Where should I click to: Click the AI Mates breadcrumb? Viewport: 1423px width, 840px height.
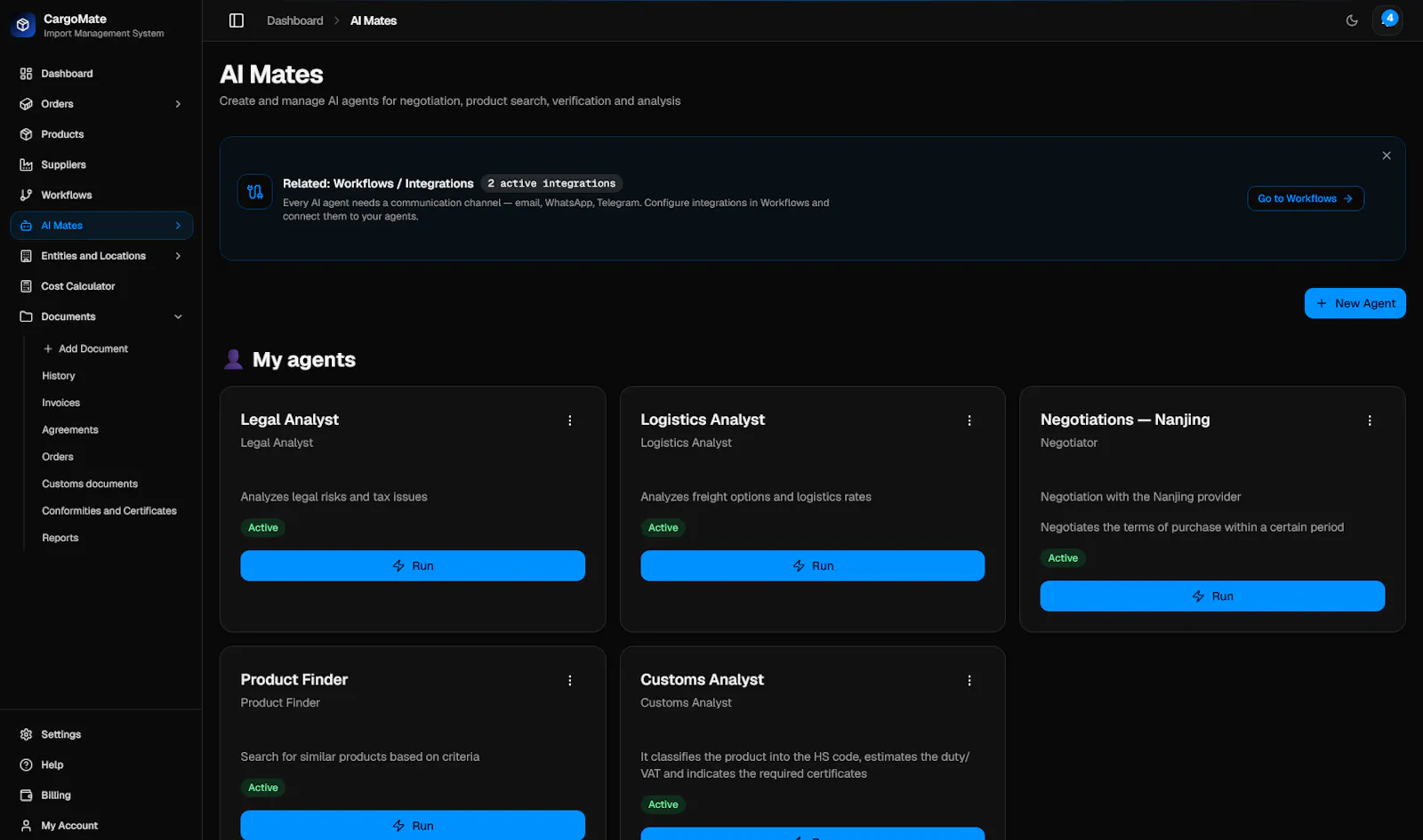pos(374,20)
